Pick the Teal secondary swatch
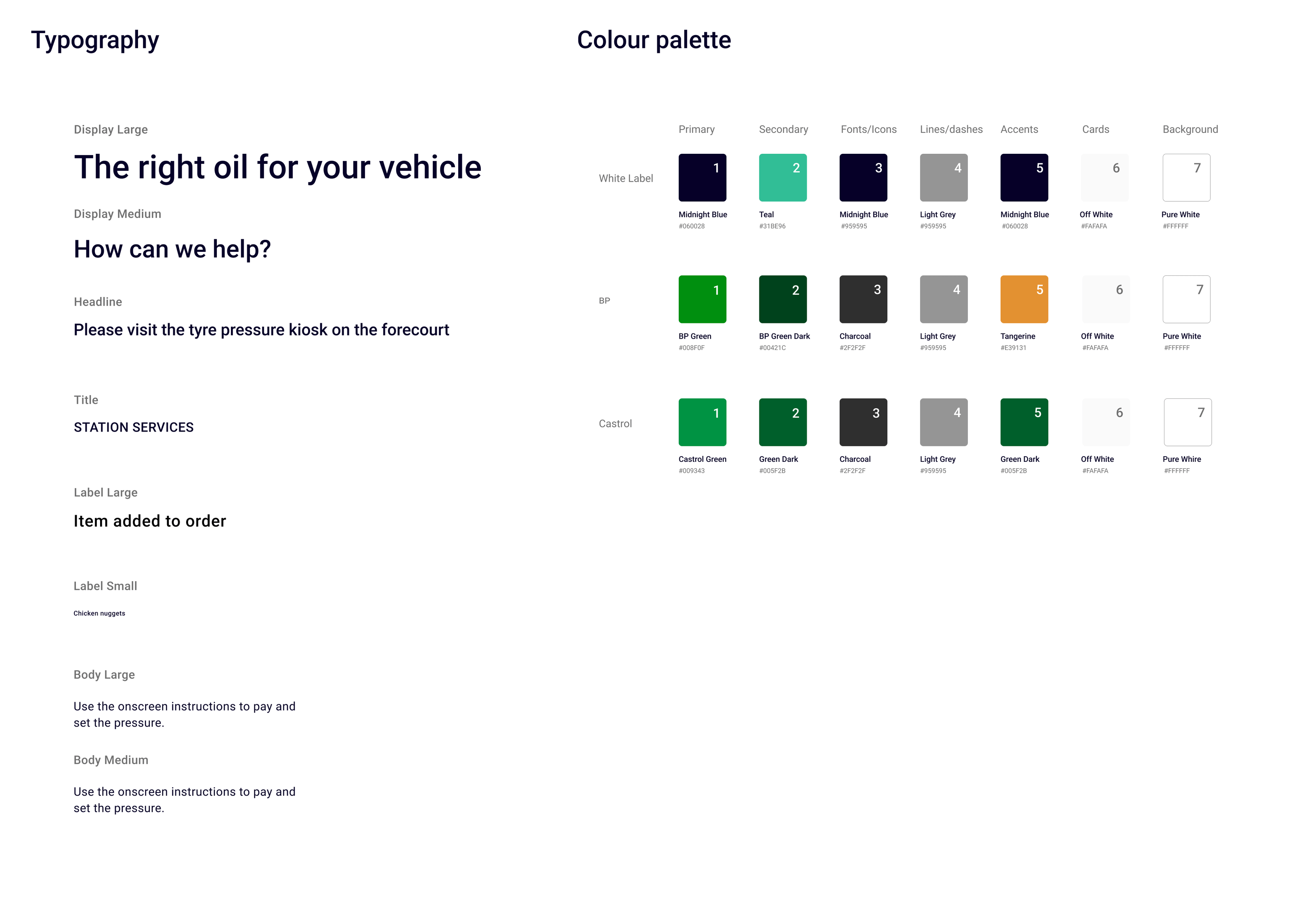 coord(783,178)
